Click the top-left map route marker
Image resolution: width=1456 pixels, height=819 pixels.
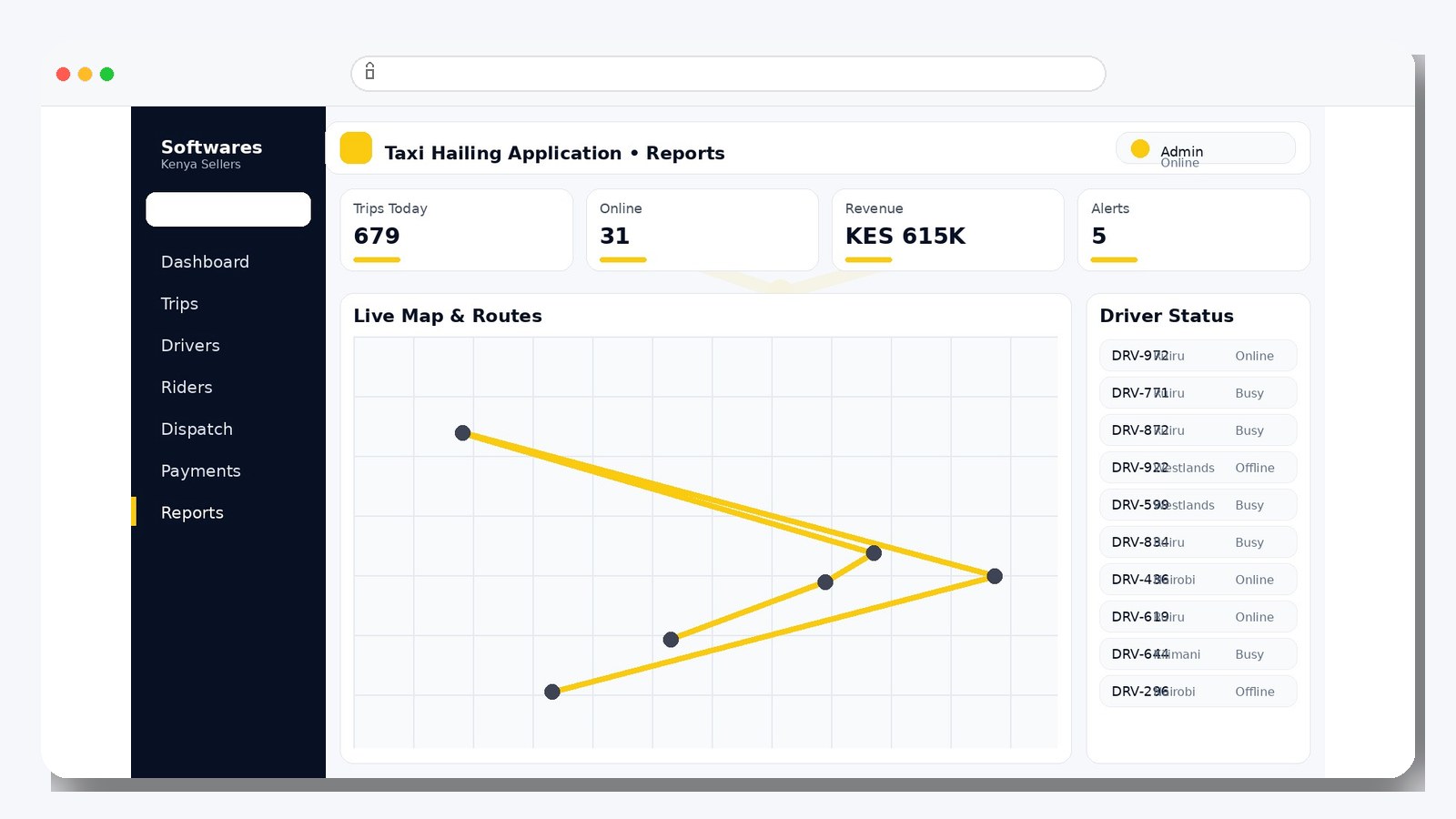(462, 433)
